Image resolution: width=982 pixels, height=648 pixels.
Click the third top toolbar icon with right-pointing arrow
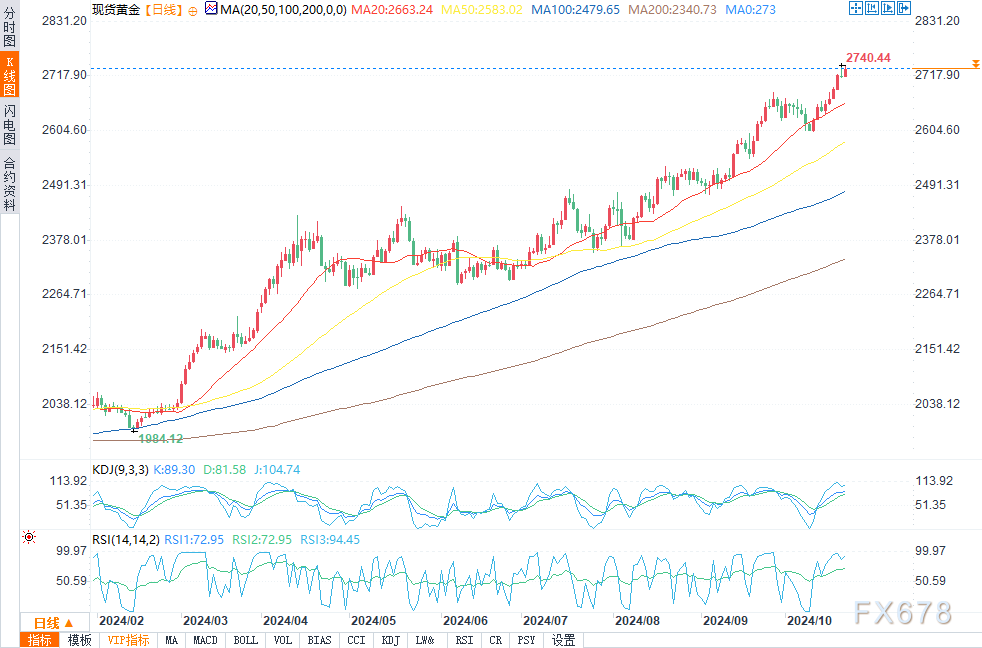[888, 8]
